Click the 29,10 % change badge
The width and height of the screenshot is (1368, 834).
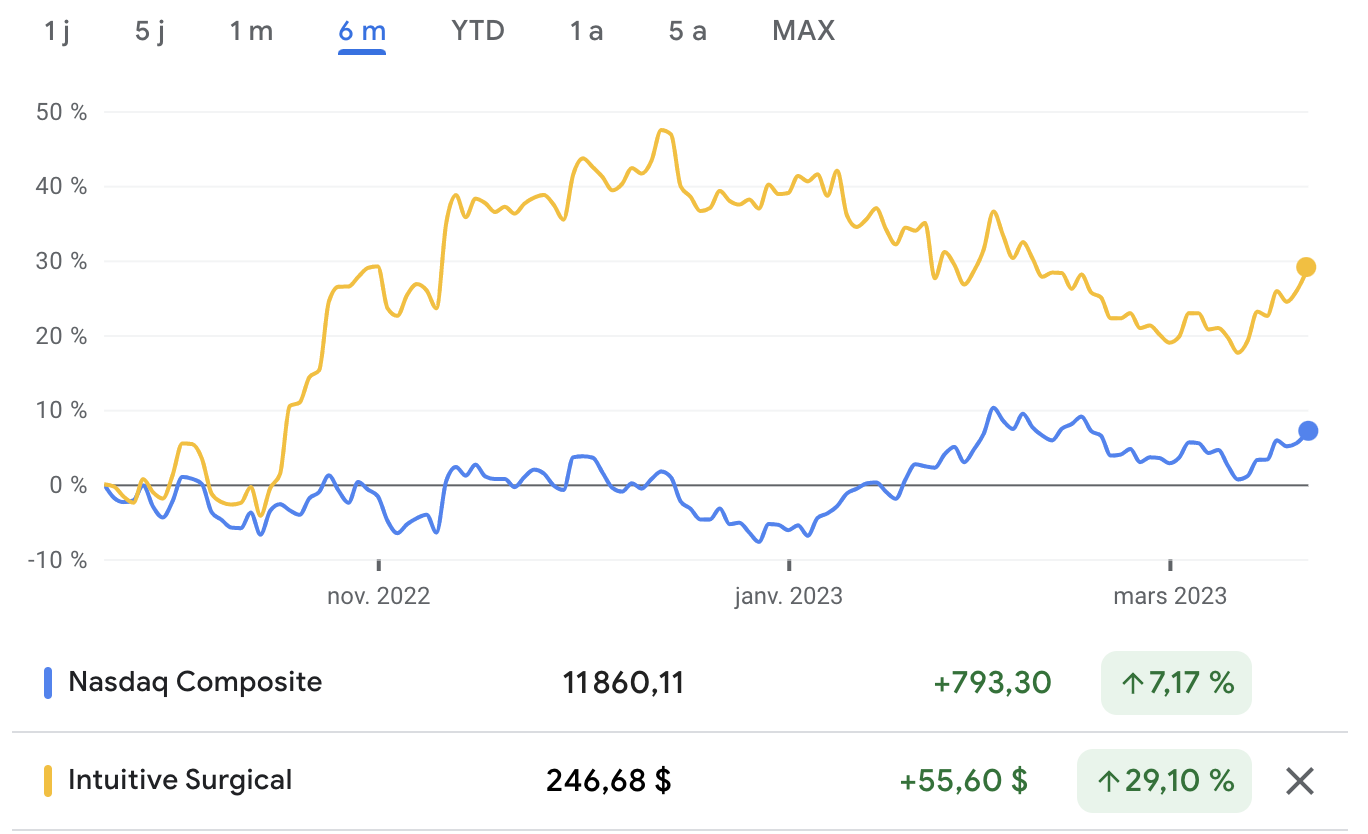pyautogui.click(x=1164, y=781)
